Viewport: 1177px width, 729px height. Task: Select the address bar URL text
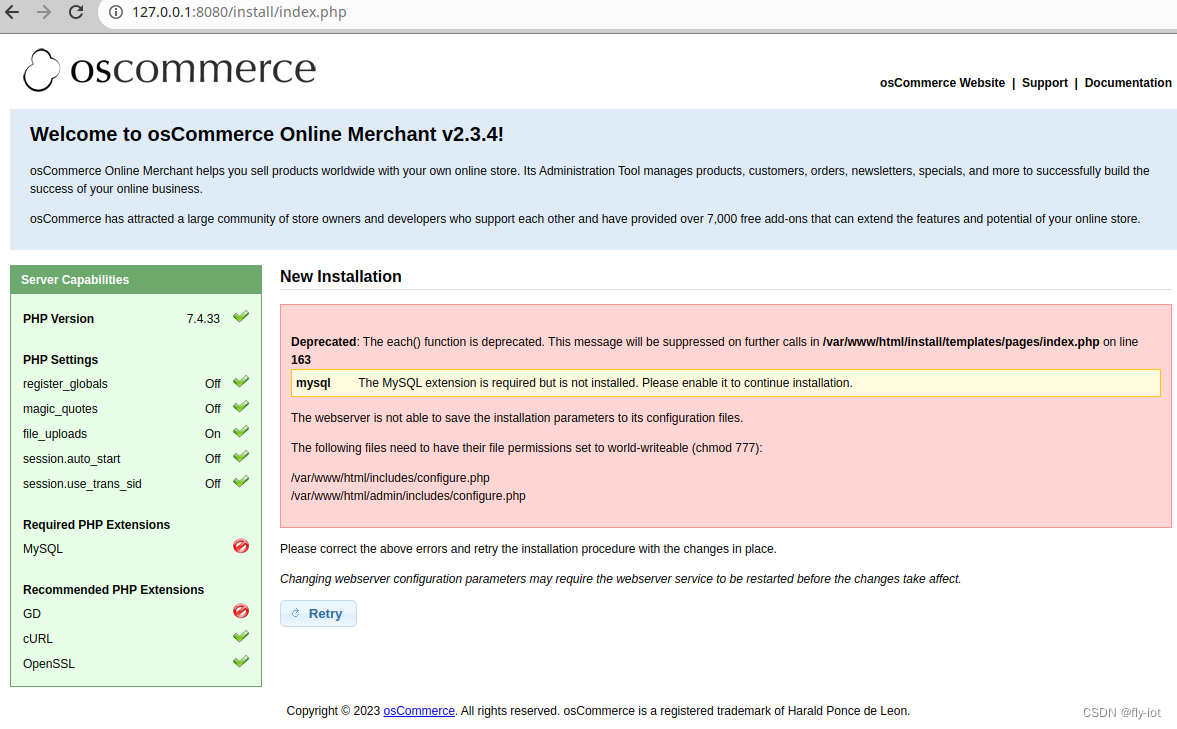[x=239, y=12]
